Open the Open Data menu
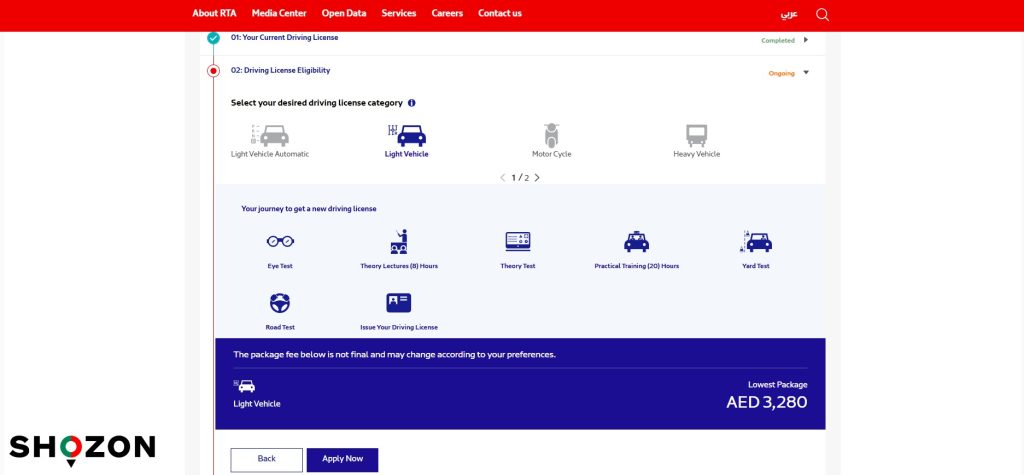 click(x=344, y=13)
